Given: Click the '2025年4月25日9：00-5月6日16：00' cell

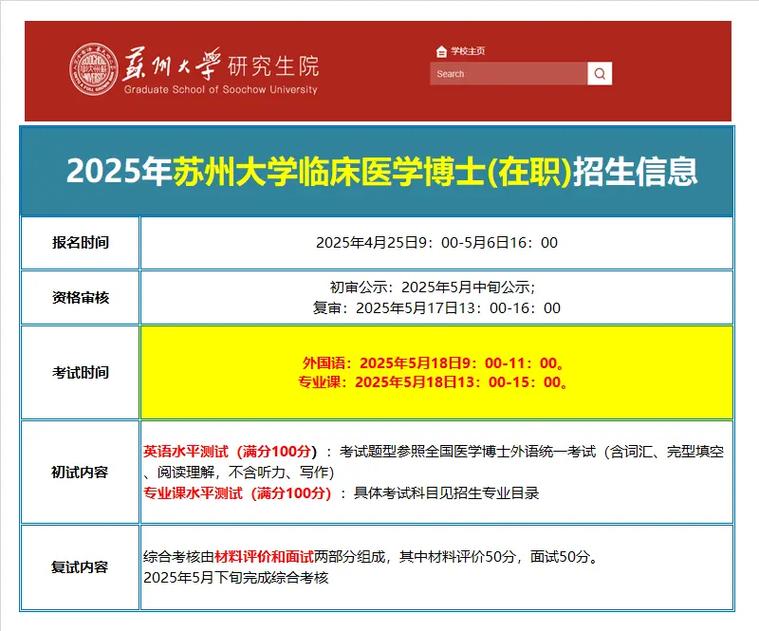Looking at the screenshot, I should (x=437, y=242).
